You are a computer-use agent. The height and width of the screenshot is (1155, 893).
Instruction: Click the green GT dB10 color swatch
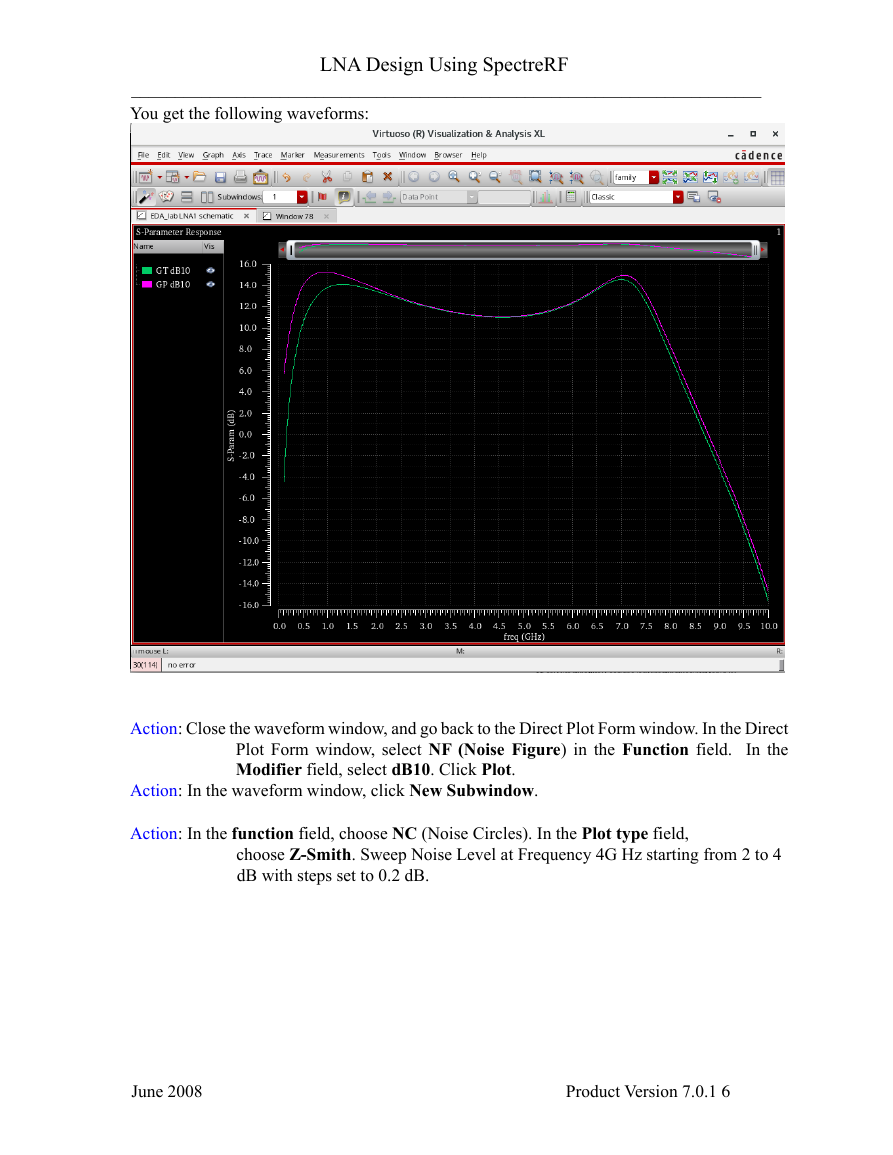tap(147, 270)
